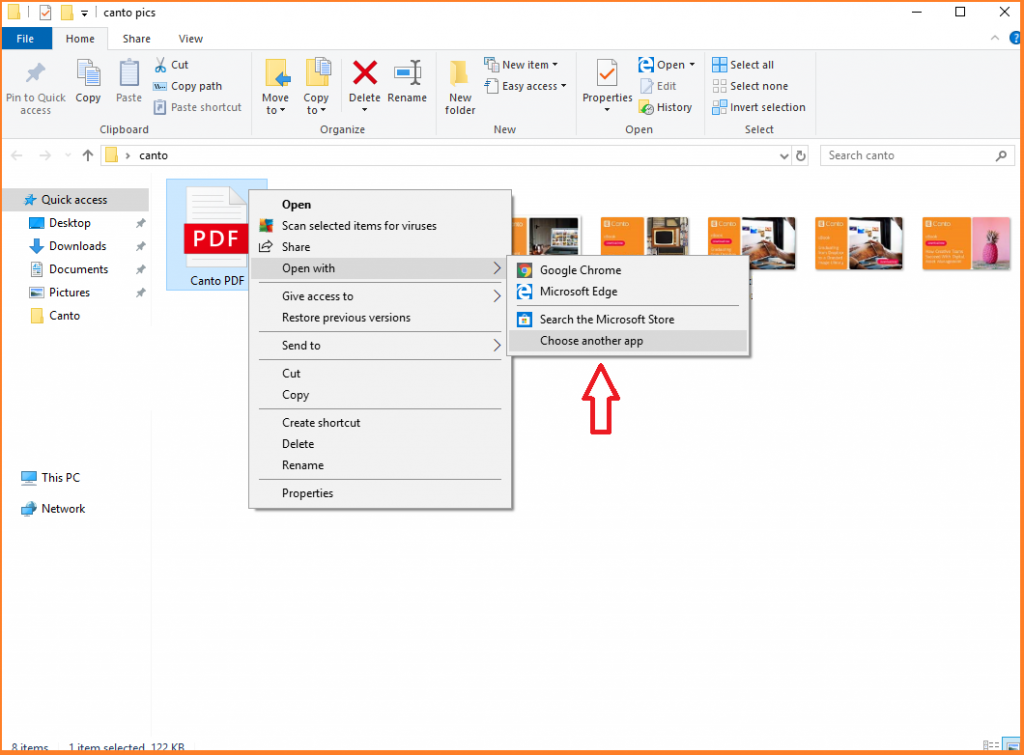
Task: Select Choose another app from the submenu
Action: pos(590,341)
